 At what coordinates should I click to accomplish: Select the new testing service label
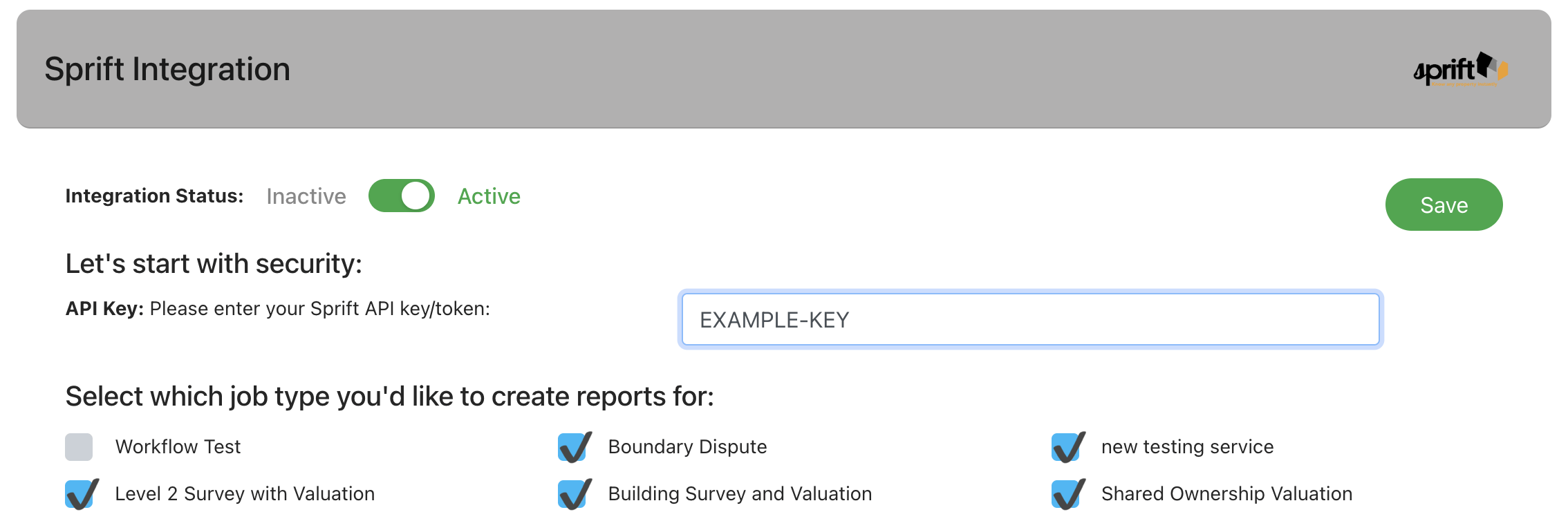click(x=1187, y=447)
